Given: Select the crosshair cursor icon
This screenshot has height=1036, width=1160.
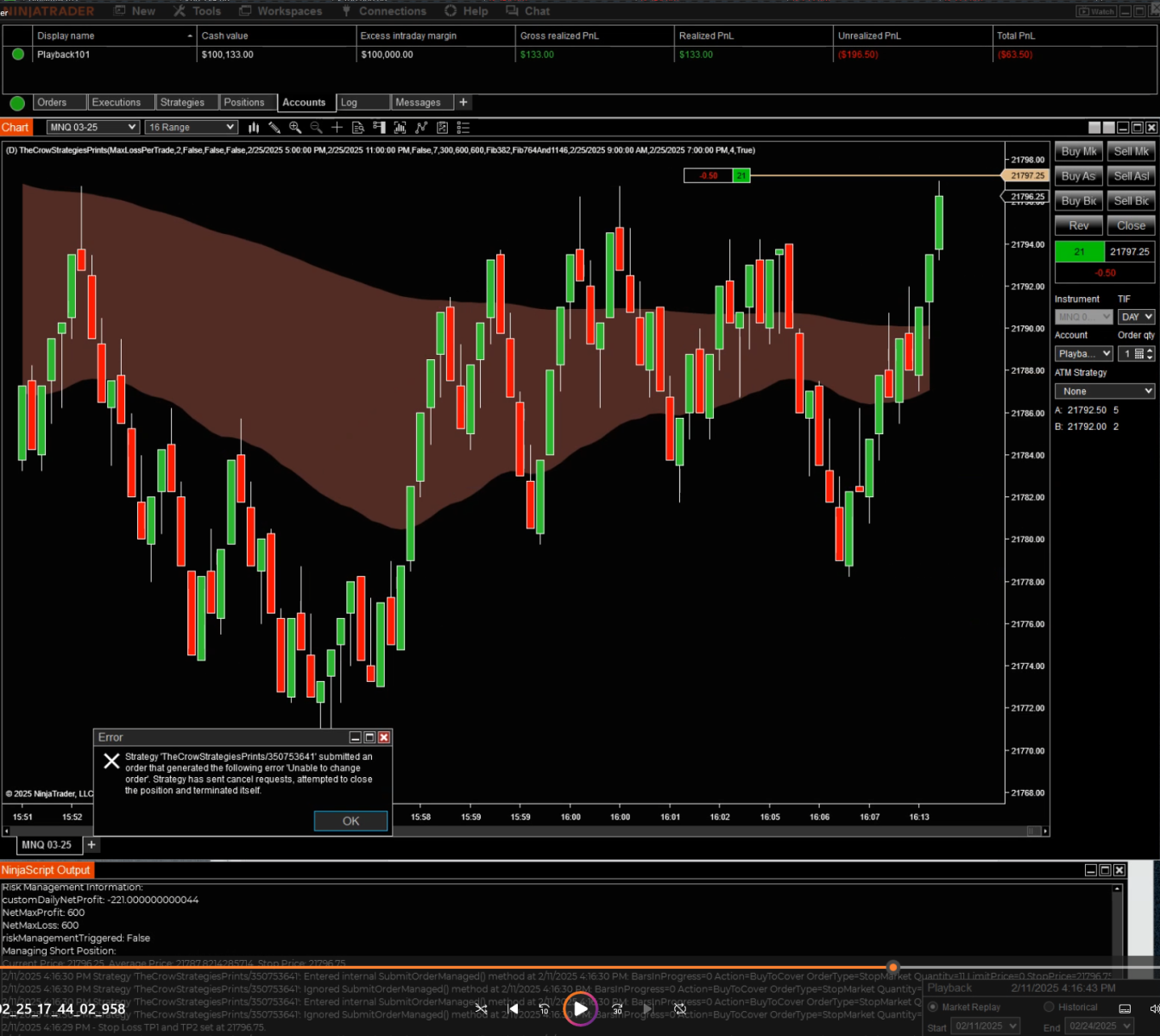Looking at the screenshot, I should [x=337, y=127].
